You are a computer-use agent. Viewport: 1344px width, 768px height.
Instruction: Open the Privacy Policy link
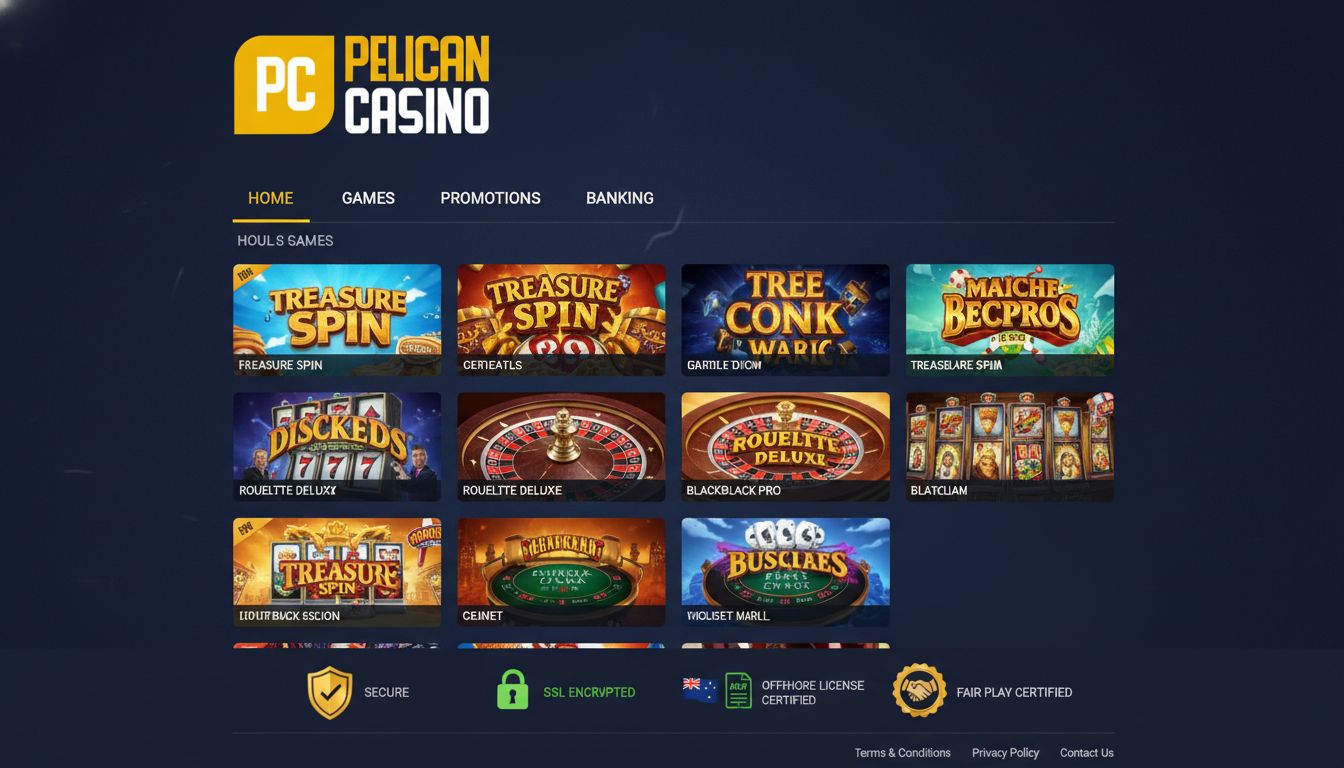1005,753
